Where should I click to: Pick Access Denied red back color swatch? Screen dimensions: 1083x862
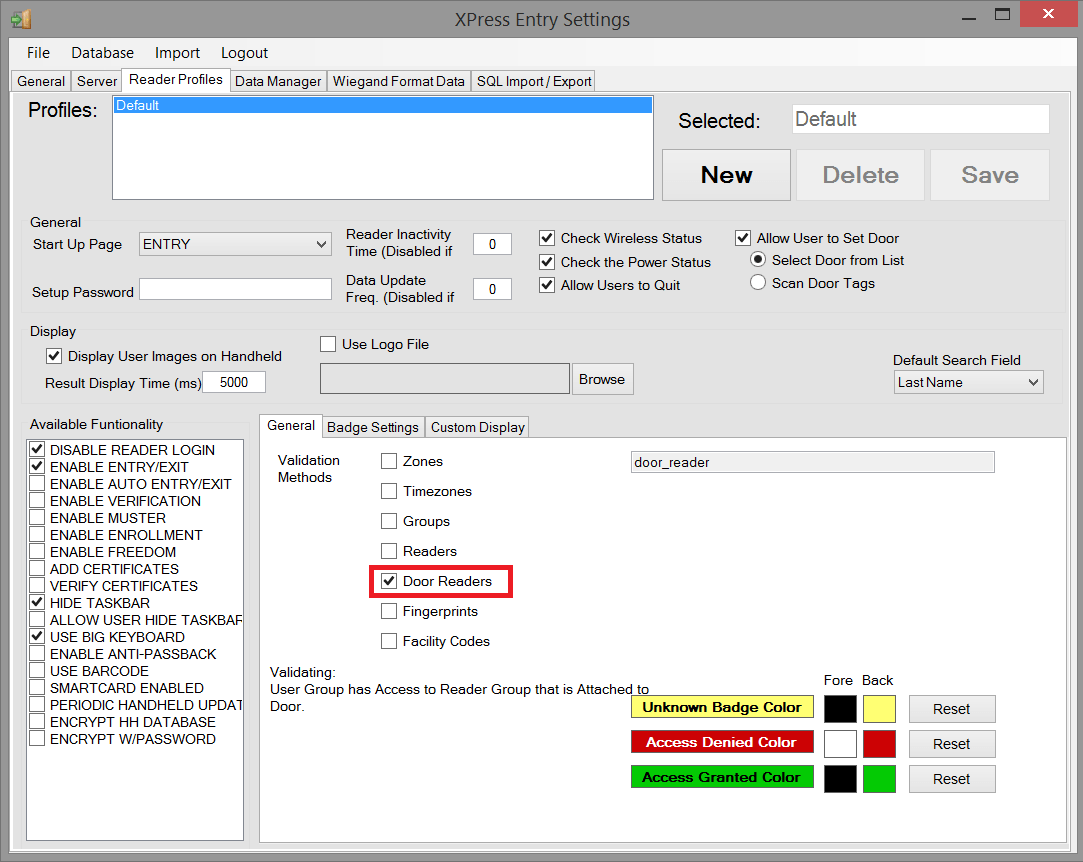(x=879, y=744)
